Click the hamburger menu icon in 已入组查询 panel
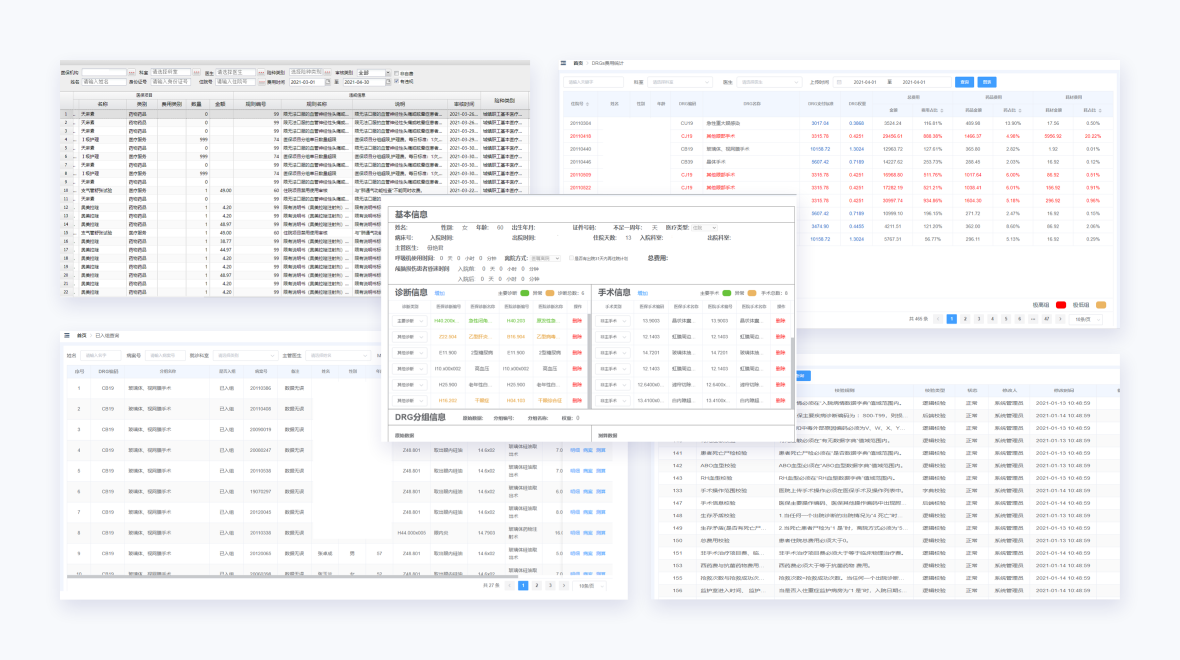The width and height of the screenshot is (1180, 660). pos(68,336)
